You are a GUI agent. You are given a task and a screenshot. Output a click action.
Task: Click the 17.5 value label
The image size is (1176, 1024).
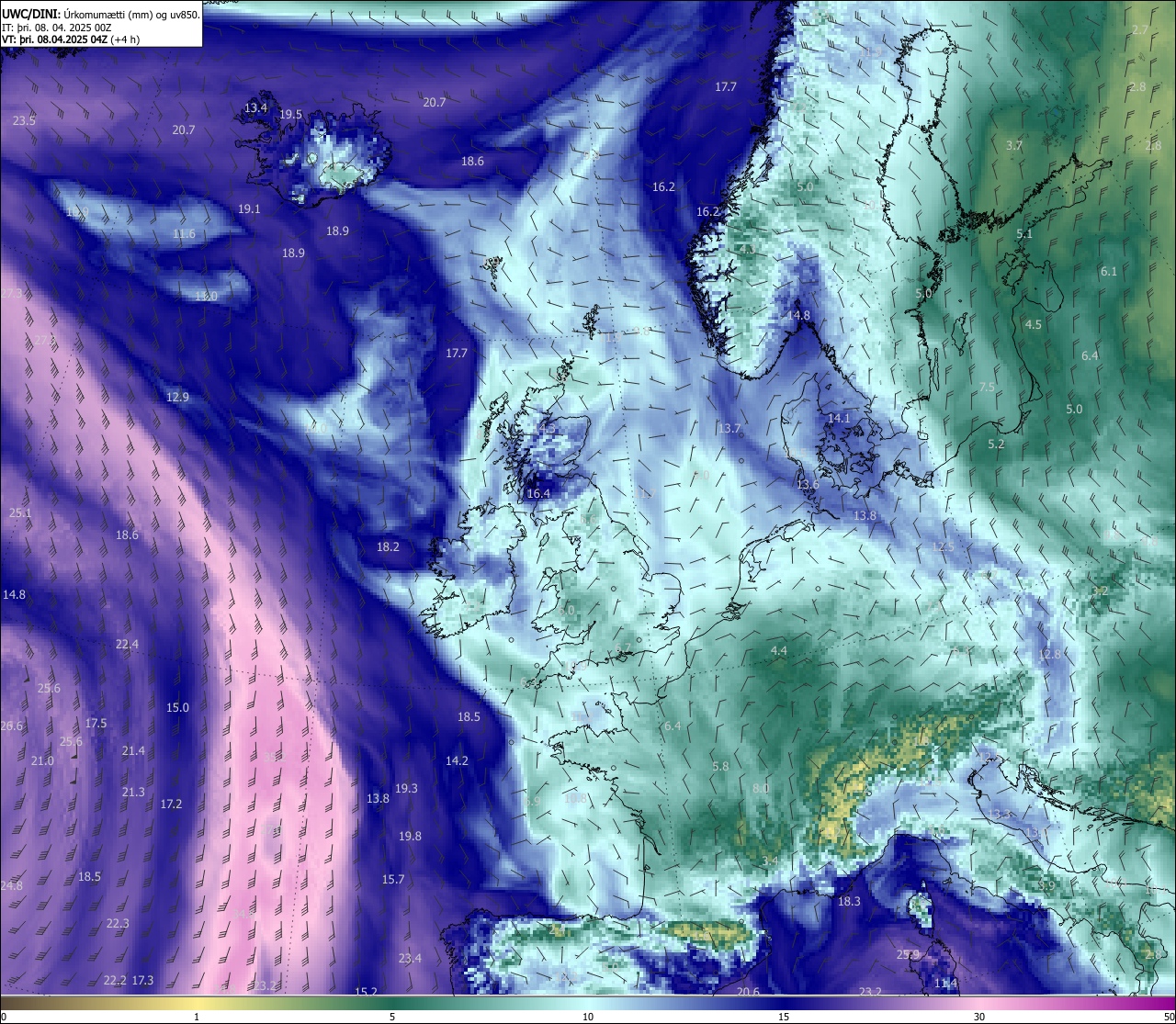(96, 723)
